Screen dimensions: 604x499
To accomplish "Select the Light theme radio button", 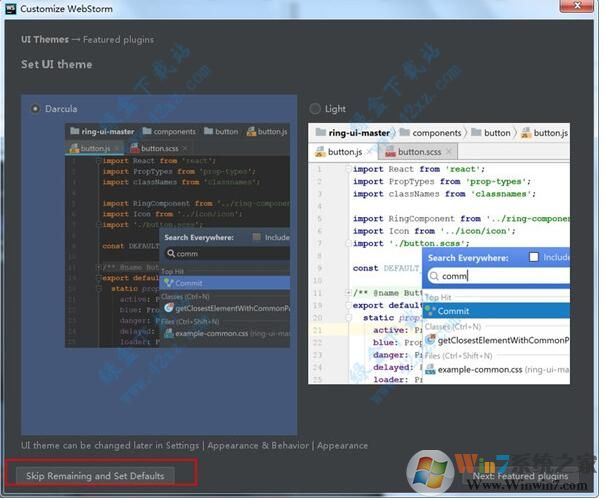I will pyautogui.click(x=315, y=109).
